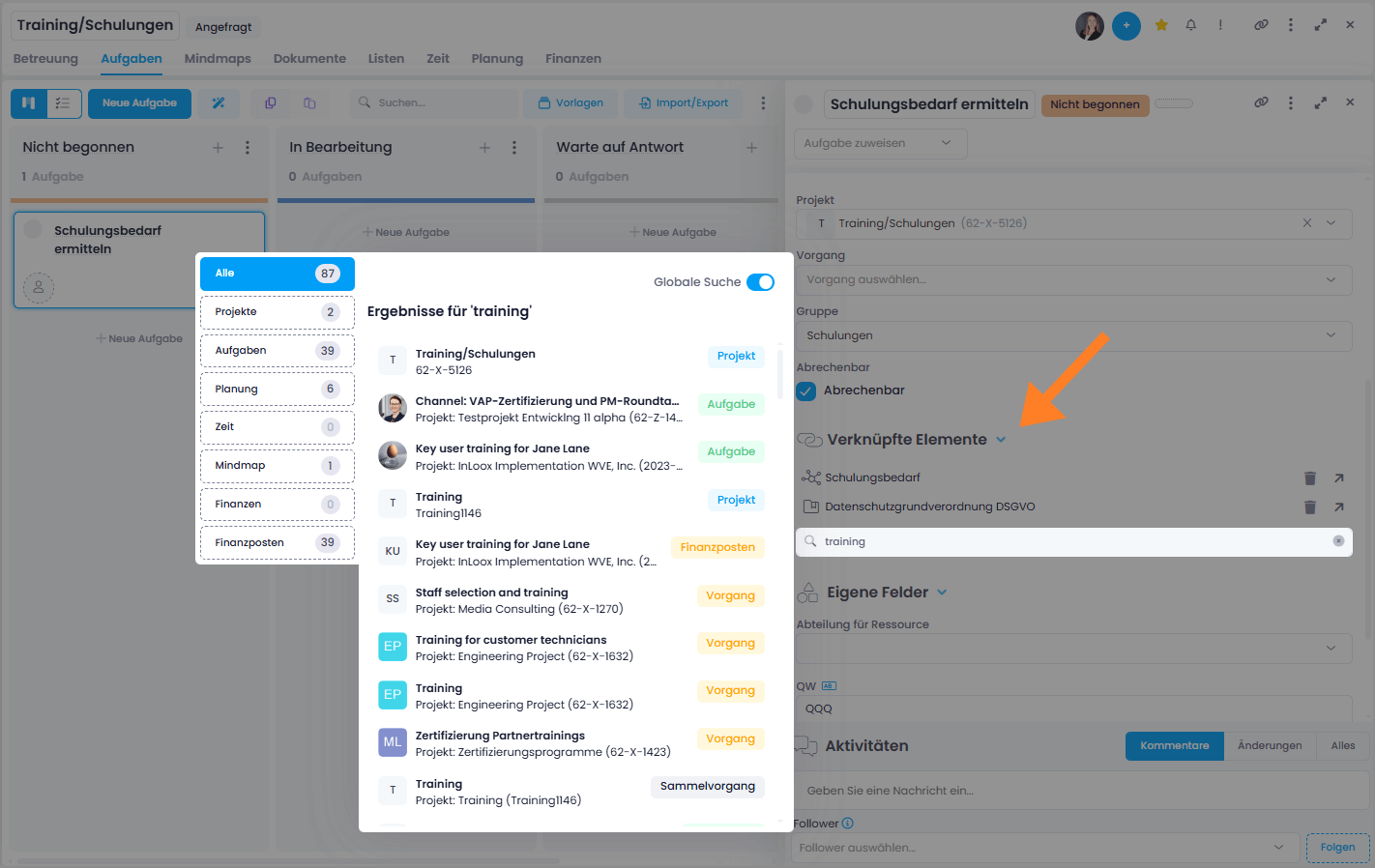Open the Planung tab

tap(497, 59)
